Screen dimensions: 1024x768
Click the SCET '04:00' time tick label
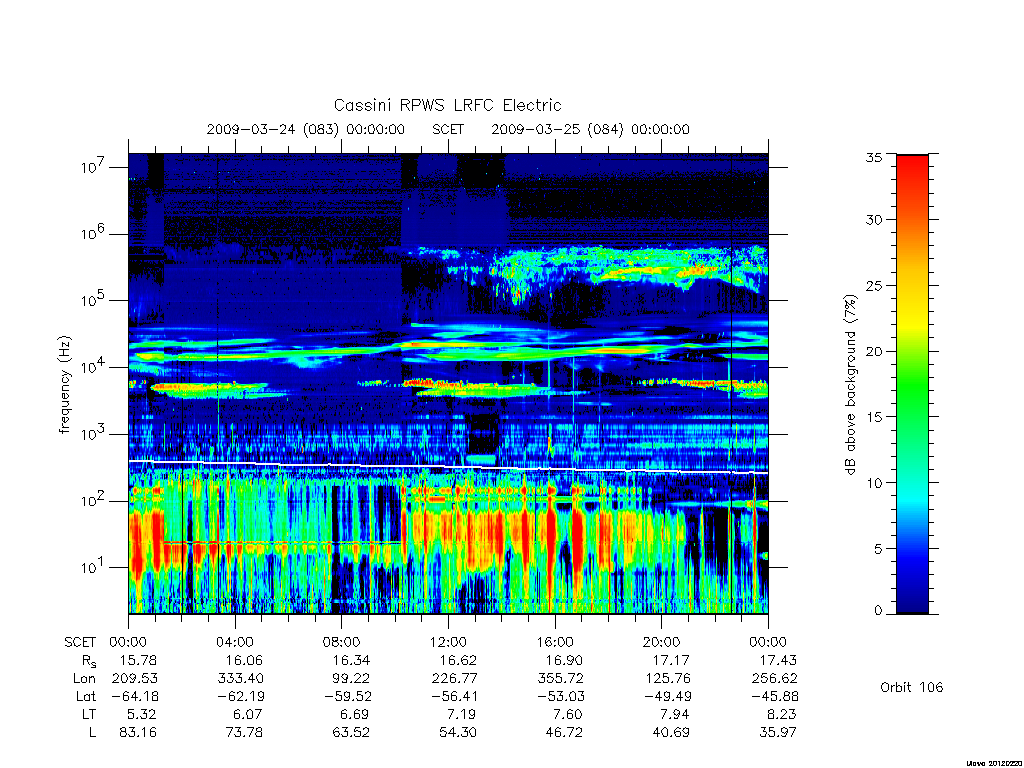(x=234, y=642)
